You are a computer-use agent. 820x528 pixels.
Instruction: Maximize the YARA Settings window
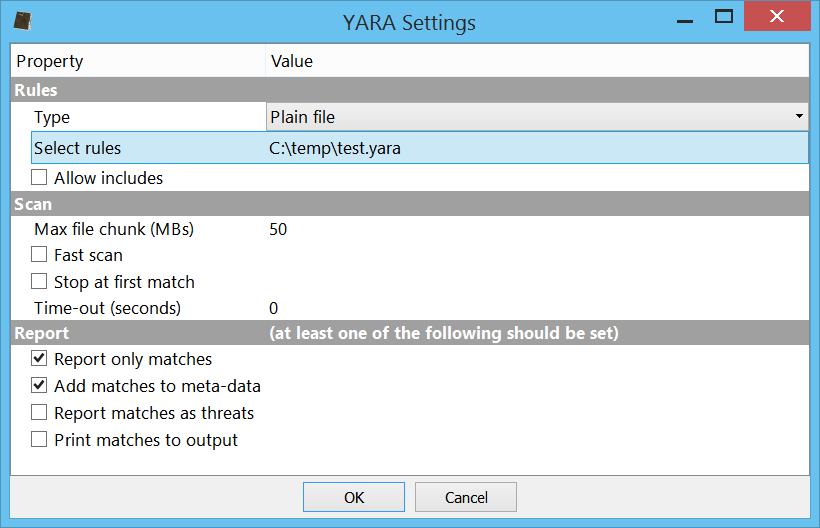coord(724,17)
